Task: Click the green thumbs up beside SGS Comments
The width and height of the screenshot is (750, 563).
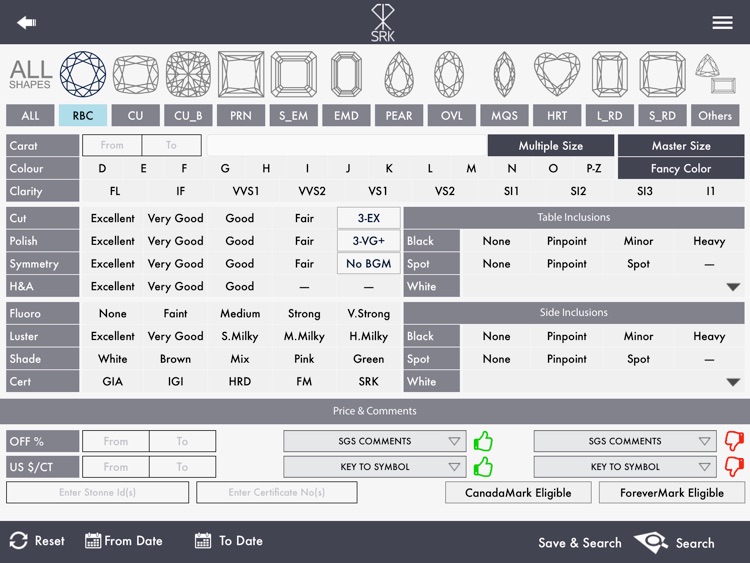Action: point(483,441)
